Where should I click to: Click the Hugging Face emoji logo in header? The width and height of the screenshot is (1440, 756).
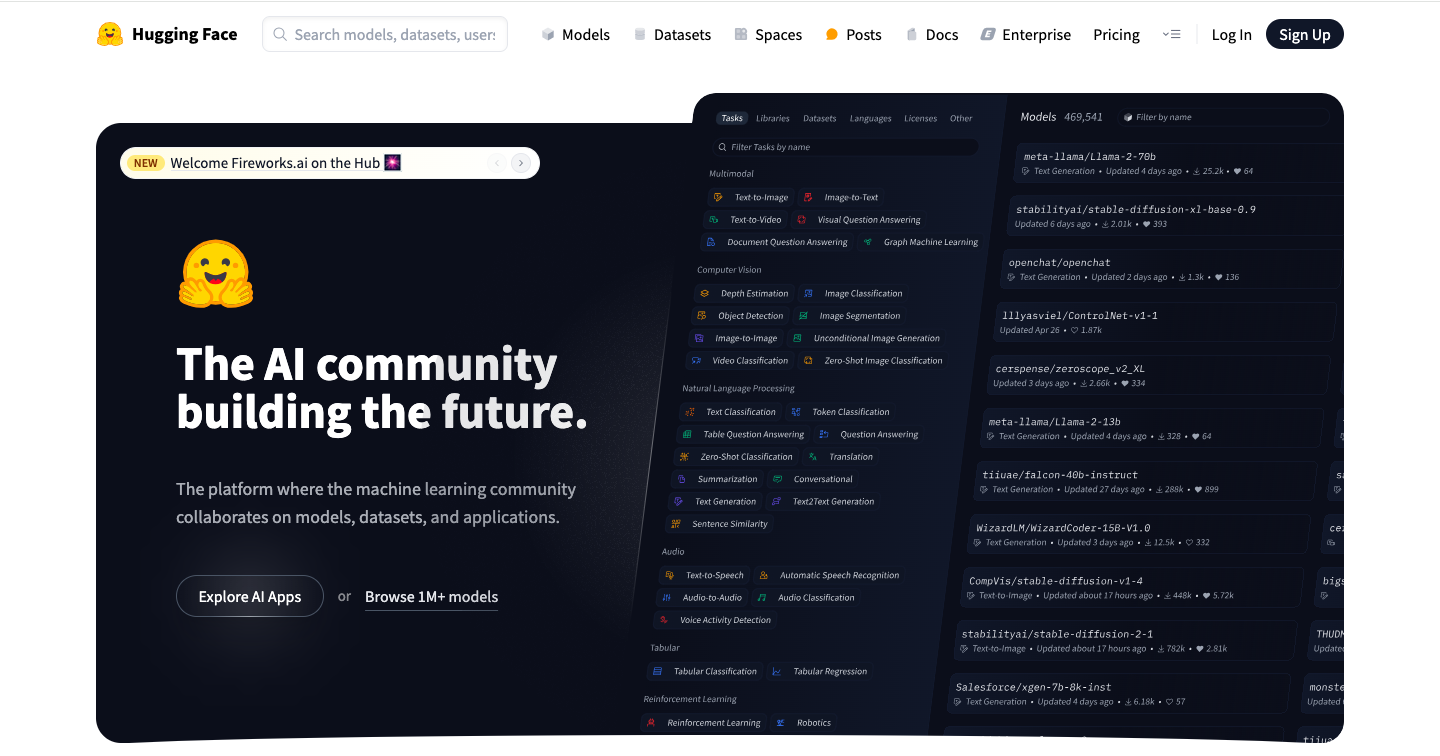(110, 34)
